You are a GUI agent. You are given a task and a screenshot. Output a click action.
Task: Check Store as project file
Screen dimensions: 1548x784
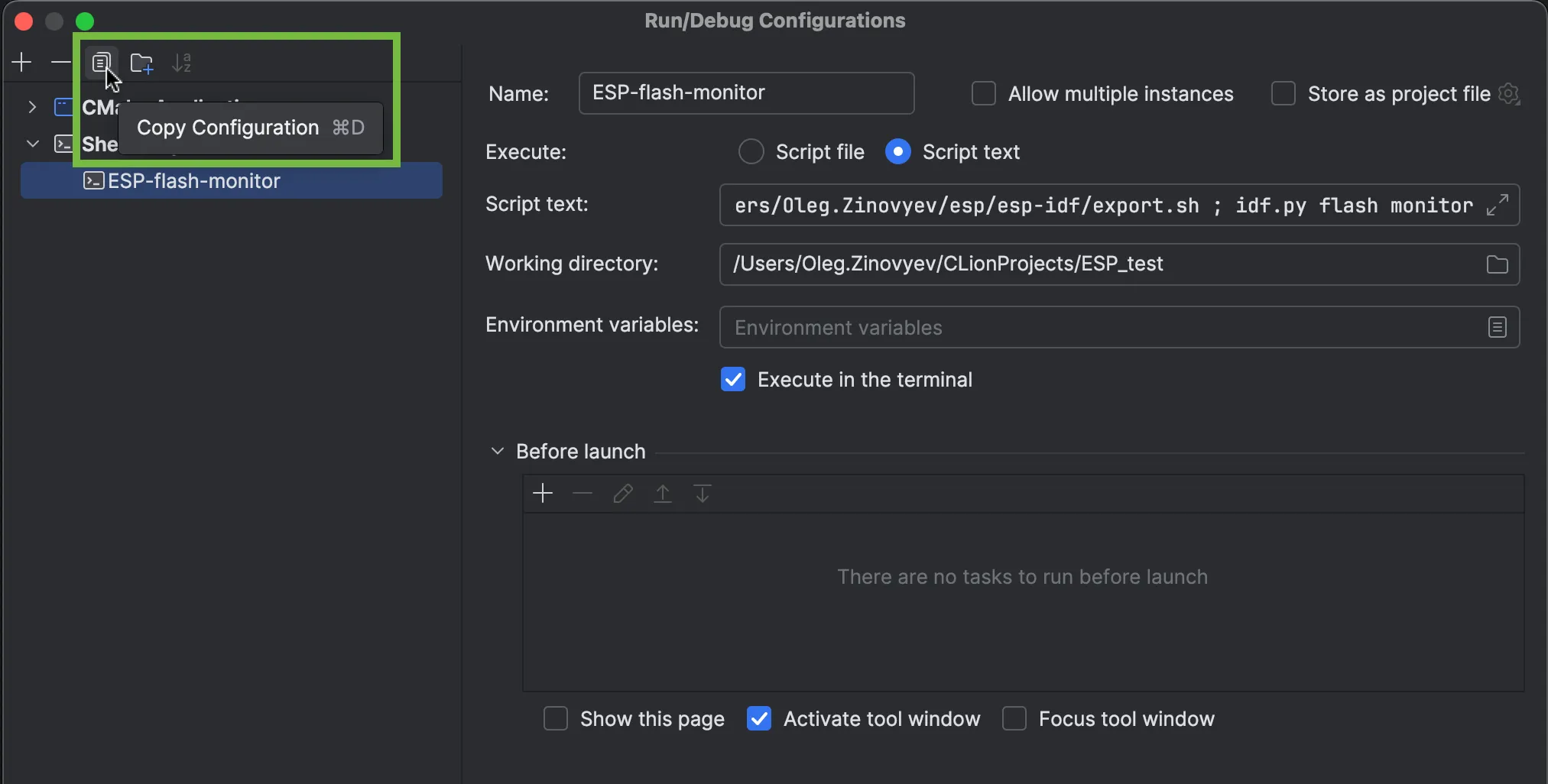point(1283,94)
